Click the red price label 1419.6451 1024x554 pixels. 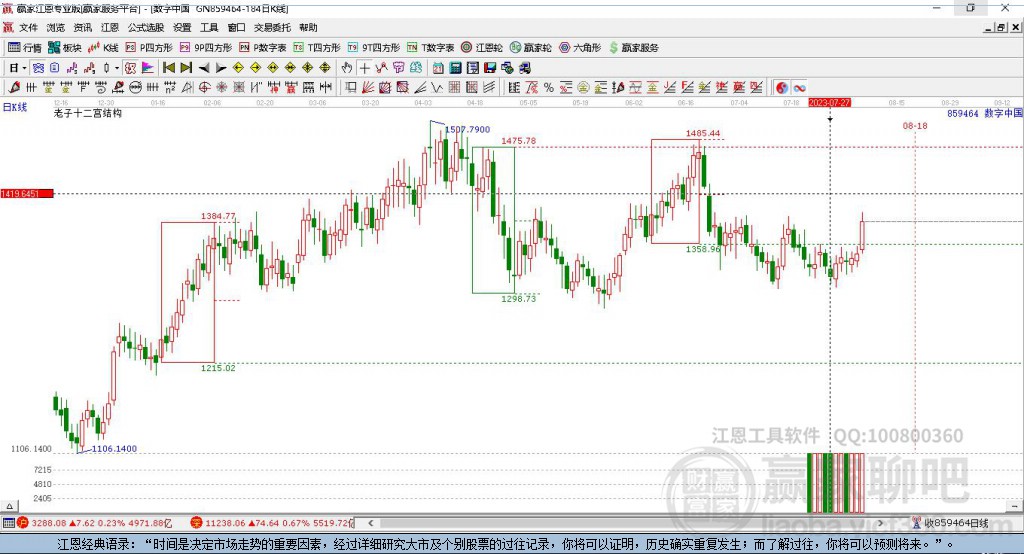(27, 193)
